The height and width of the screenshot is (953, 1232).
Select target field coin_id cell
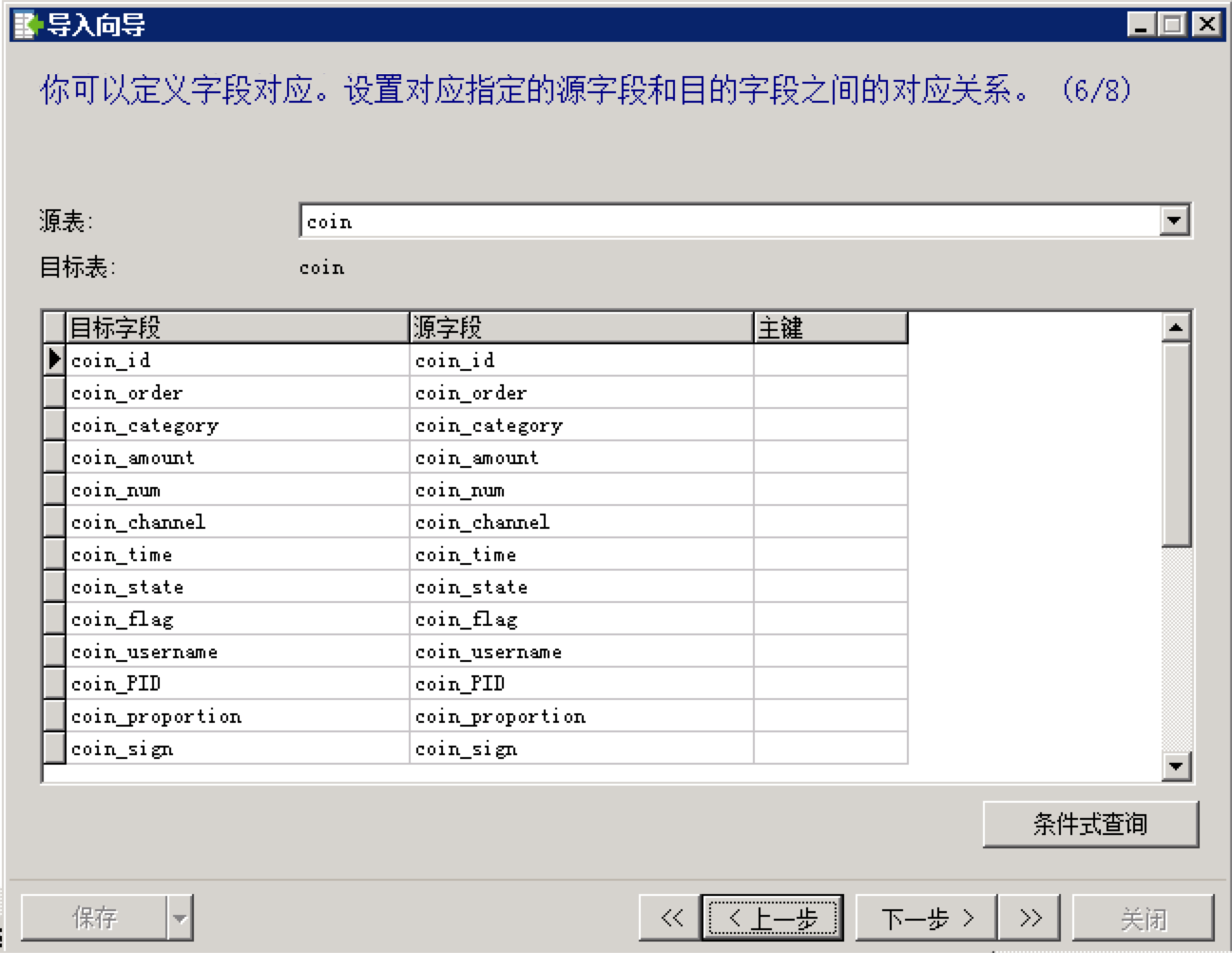pyautogui.click(x=238, y=360)
